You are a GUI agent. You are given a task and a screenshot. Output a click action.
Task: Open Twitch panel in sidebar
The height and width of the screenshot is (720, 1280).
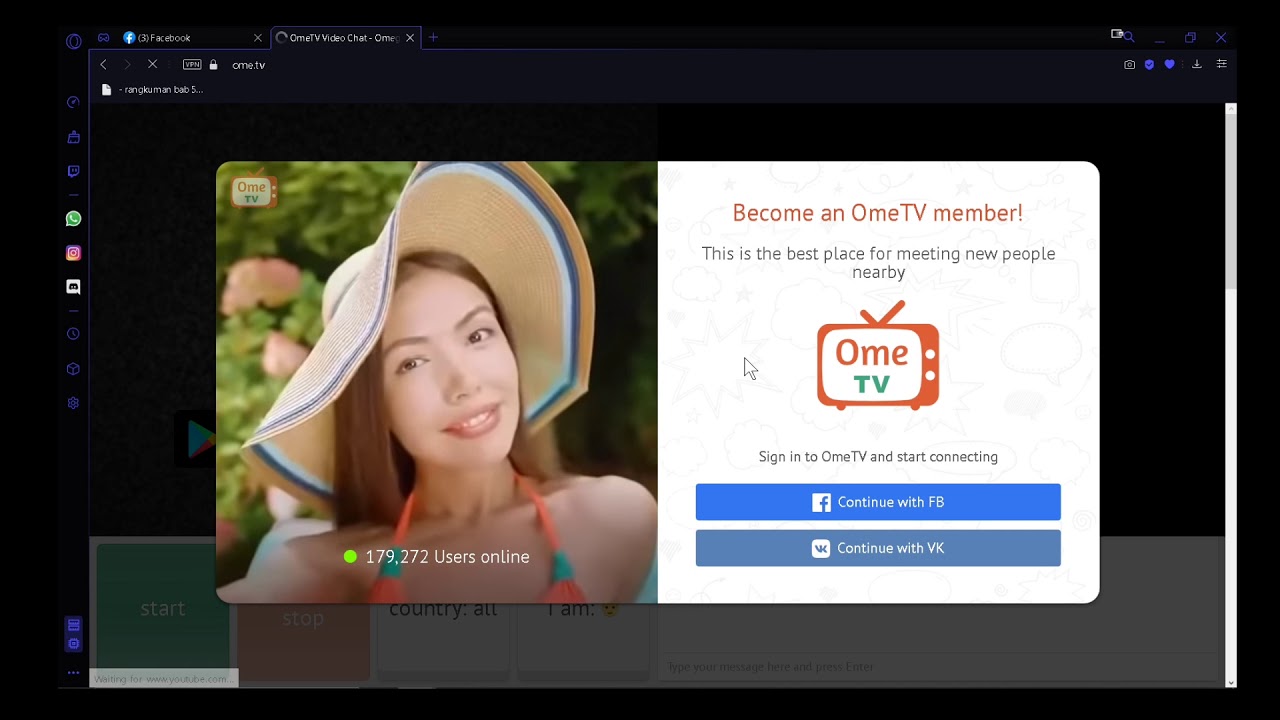click(73, 171)
